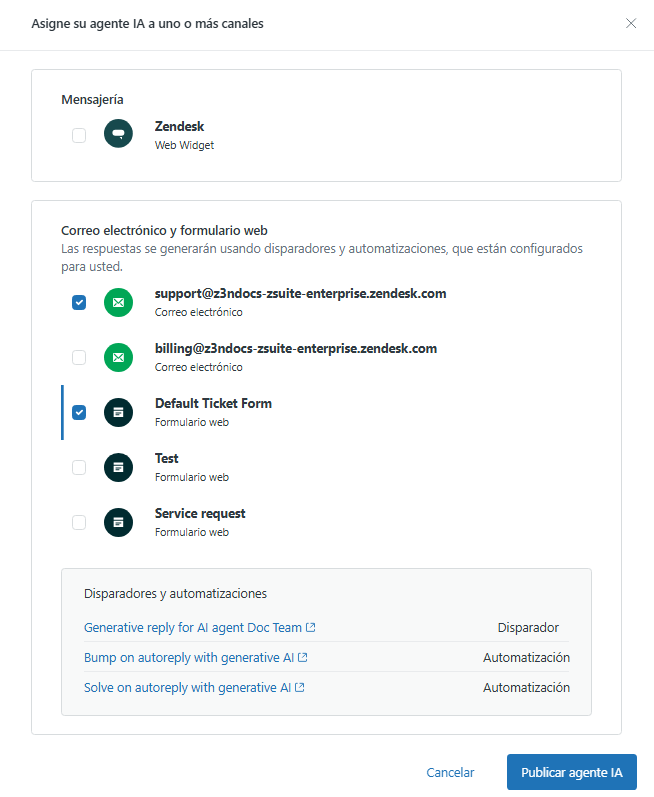Viewport: 654px width, 797px height.
Task: Uncheck the Default Ticket Form checkbox
Action: coord(79,412)
